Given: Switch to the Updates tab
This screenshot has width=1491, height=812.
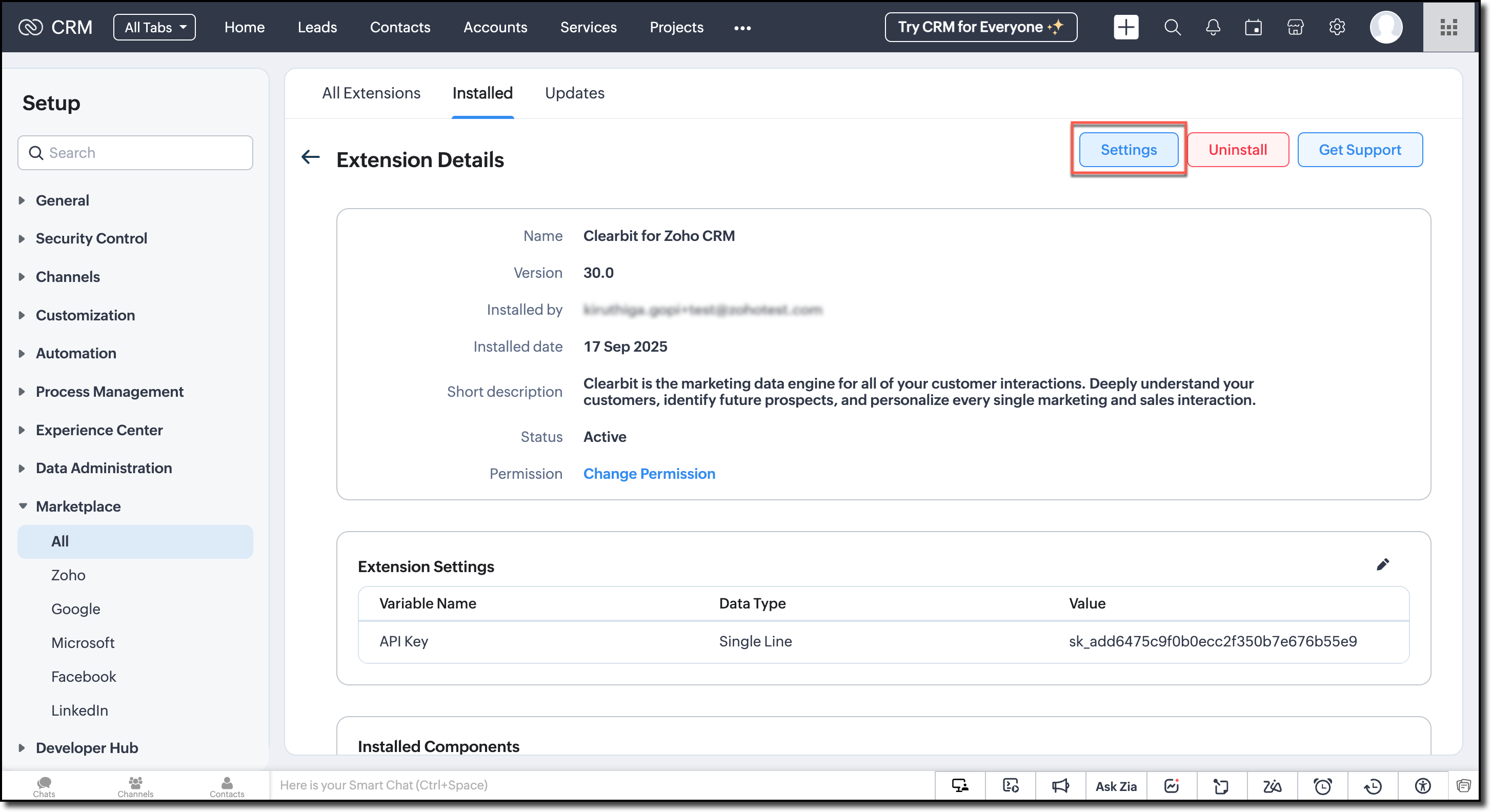Looking at the screenshot, I should (x=574, y=93).
